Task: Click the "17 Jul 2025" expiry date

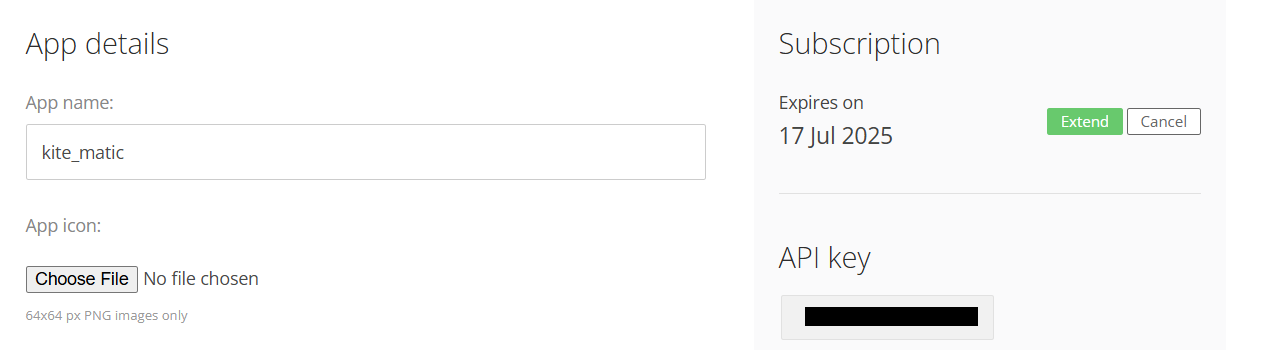Action: point(836,136)
